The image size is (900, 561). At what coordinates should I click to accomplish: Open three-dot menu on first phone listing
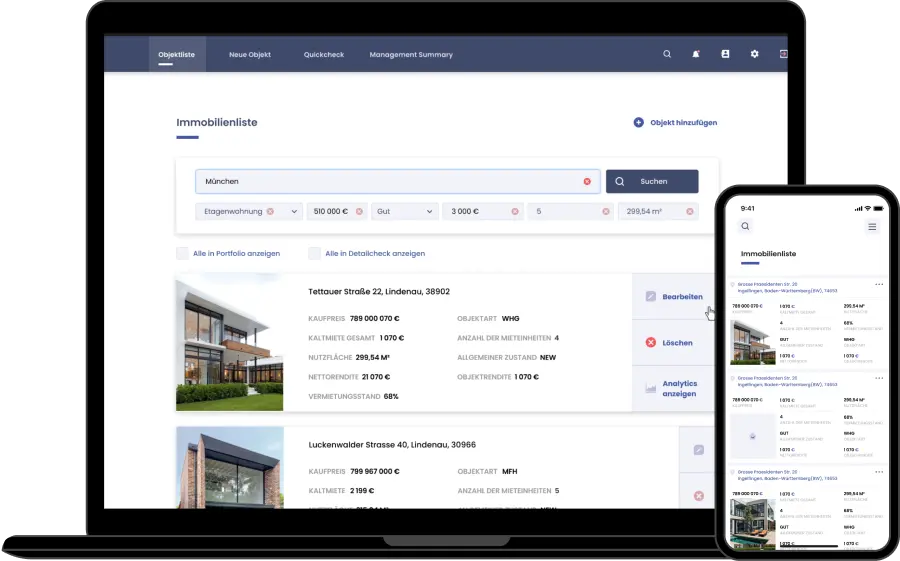[879, 285]
